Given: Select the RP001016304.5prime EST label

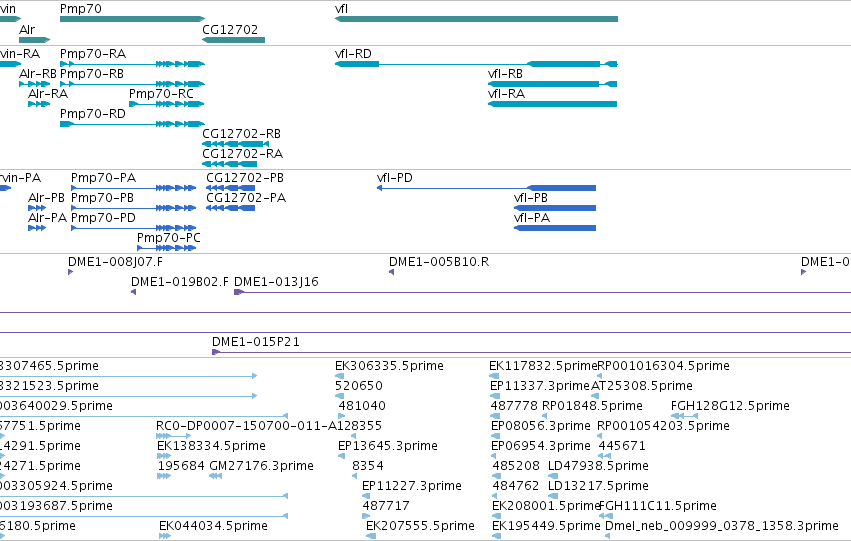Looking at the screenshot, I should 663,366.
